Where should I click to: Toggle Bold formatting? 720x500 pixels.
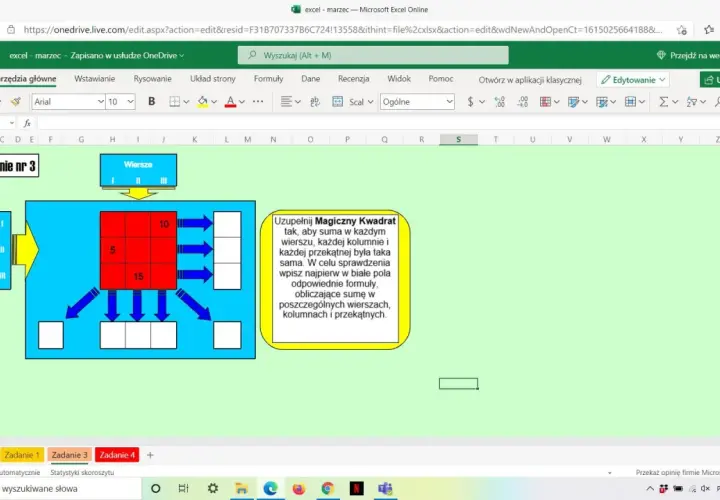152,101
